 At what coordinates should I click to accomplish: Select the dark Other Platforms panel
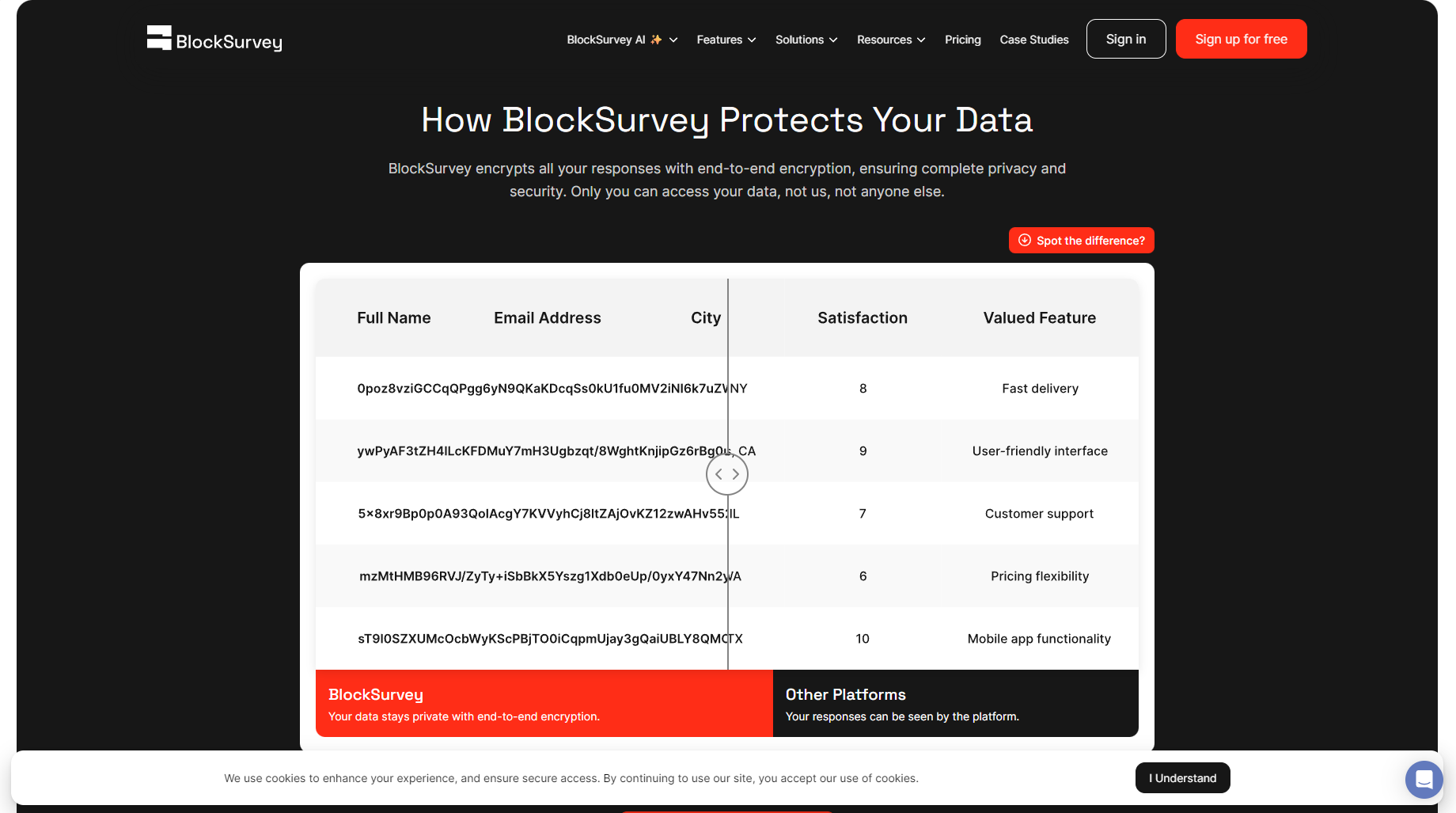[955, 704]
